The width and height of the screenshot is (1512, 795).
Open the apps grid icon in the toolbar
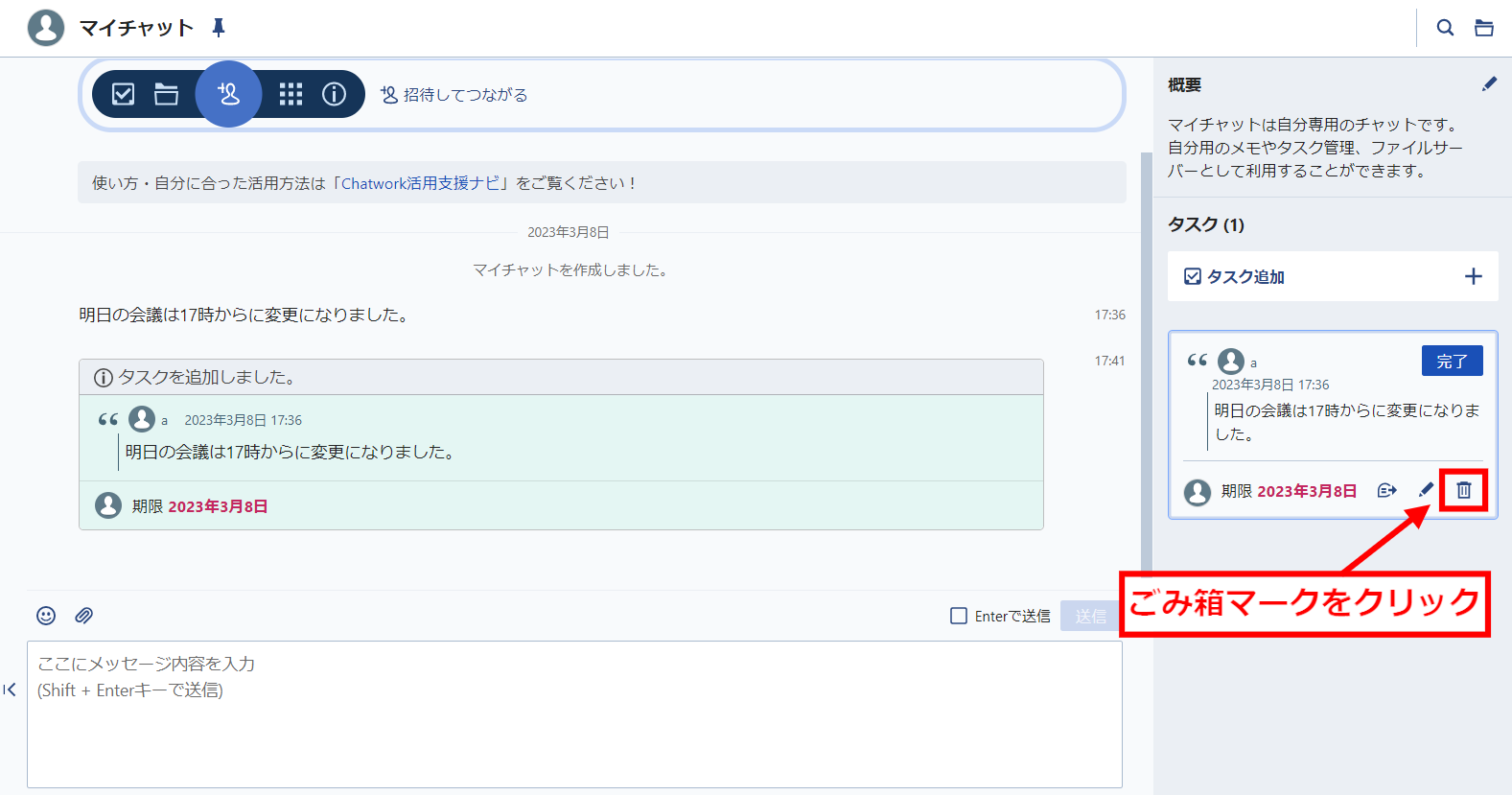click(291, 94)
